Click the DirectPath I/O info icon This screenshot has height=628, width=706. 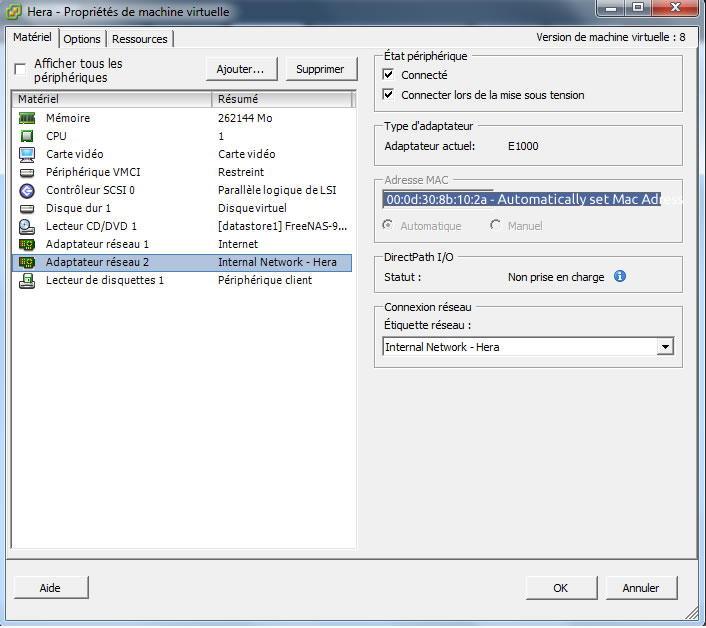620,276
